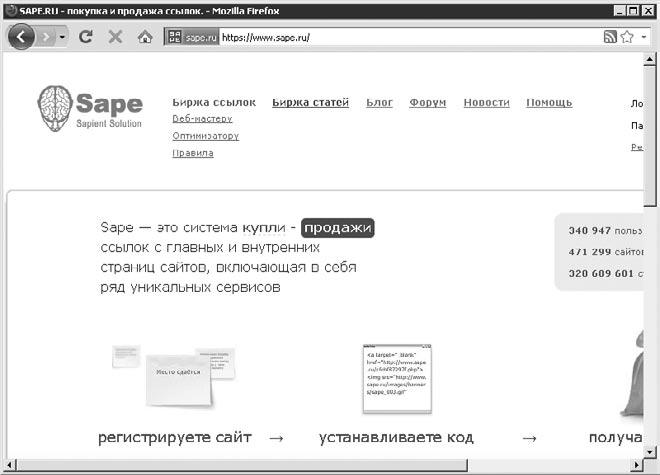
Task: Click the browser Back arrow button
Action: pyautogui.click(x=21, y=37)
